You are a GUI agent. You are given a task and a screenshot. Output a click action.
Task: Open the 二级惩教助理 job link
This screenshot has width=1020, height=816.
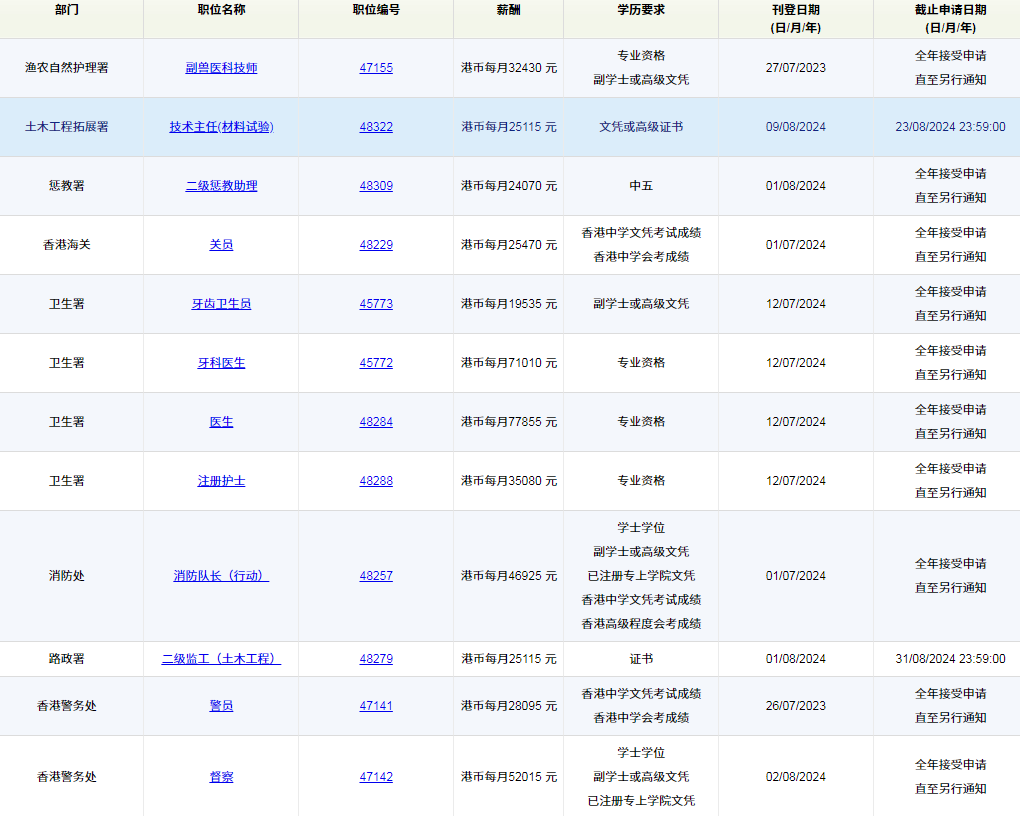[x=221, y=186]
